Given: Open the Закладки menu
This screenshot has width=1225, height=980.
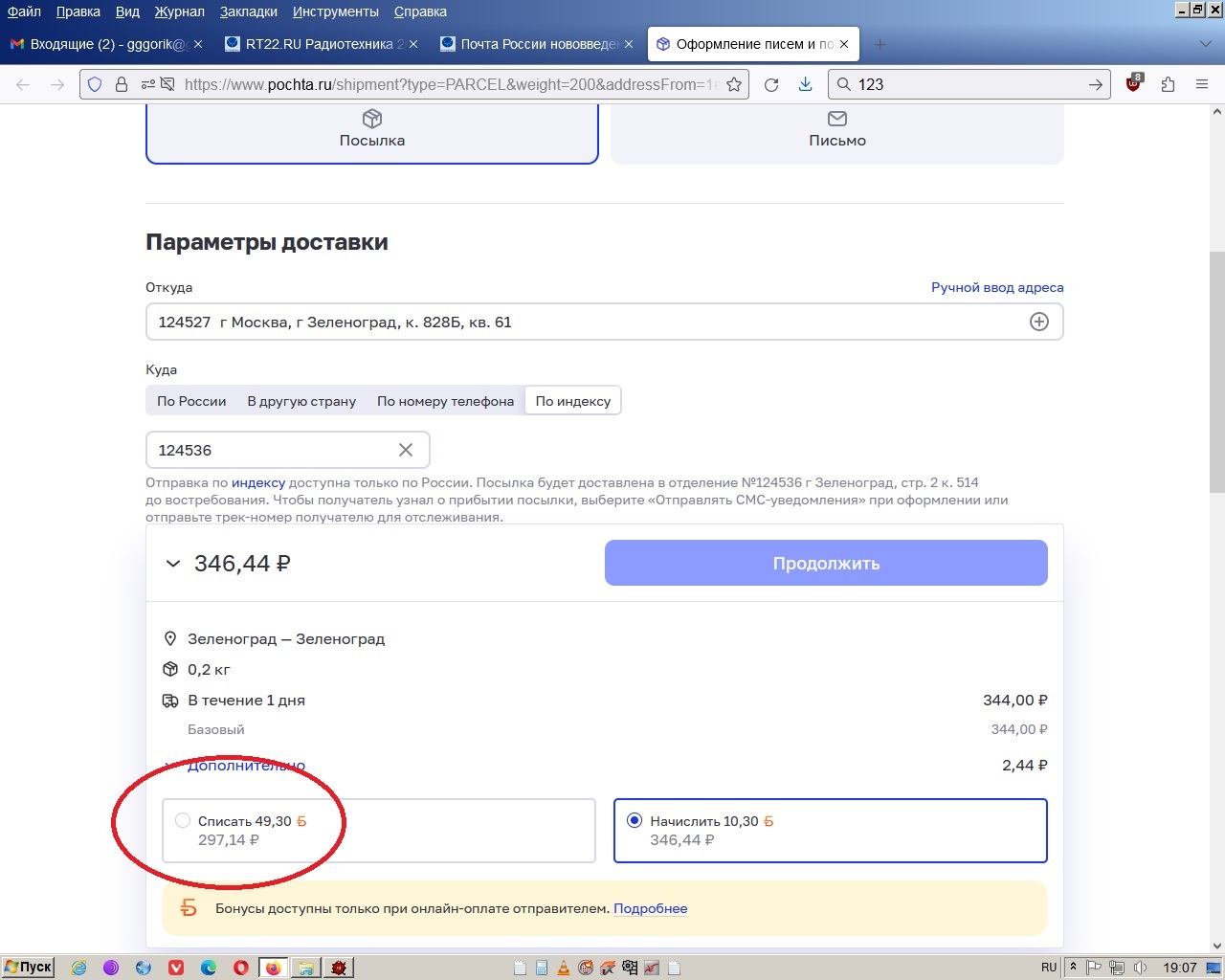Looking at the screenshot, I should coord(248,11).
